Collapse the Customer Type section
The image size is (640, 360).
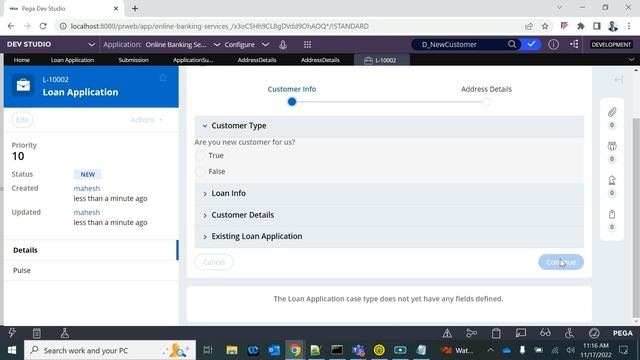point(205,126)
